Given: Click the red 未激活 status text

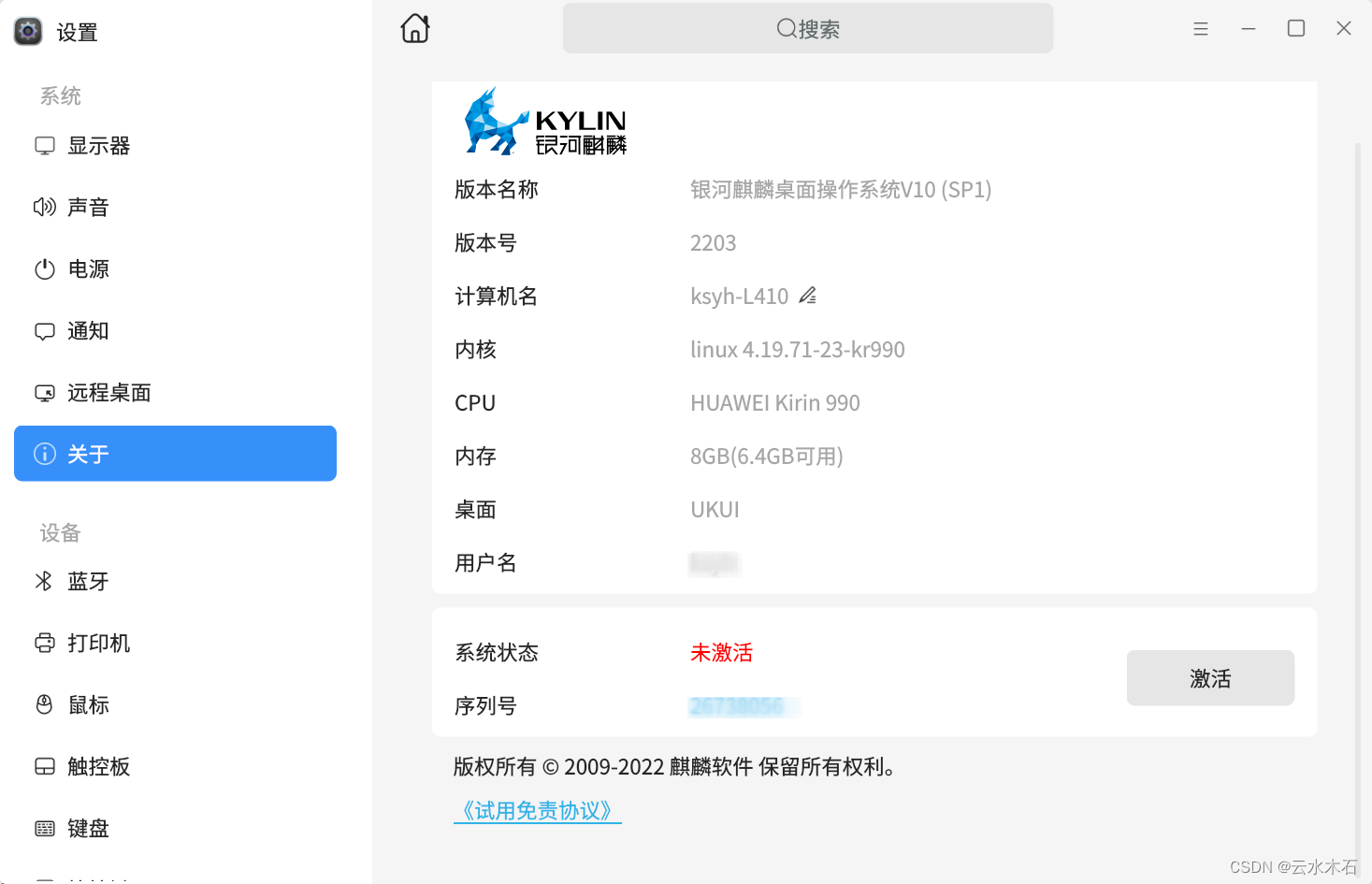Looking at the screenshot, I should [721, 652].
